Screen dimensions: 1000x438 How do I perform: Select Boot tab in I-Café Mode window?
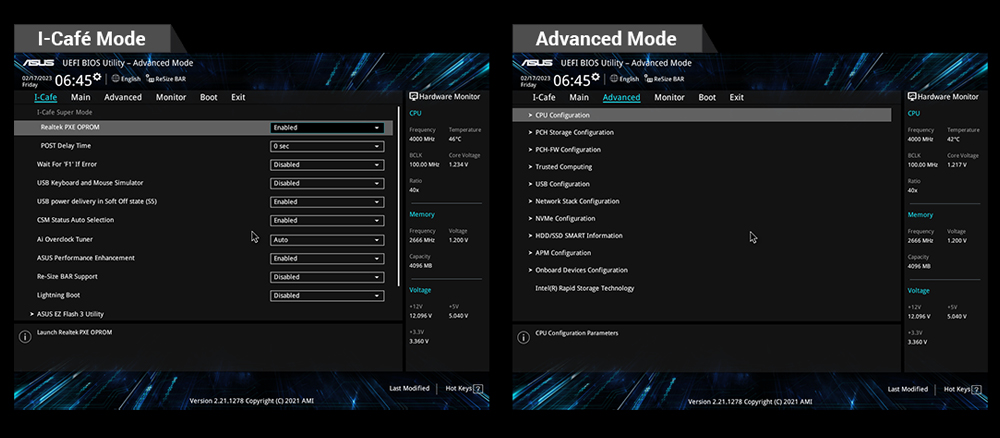click(x=209, y=98)
